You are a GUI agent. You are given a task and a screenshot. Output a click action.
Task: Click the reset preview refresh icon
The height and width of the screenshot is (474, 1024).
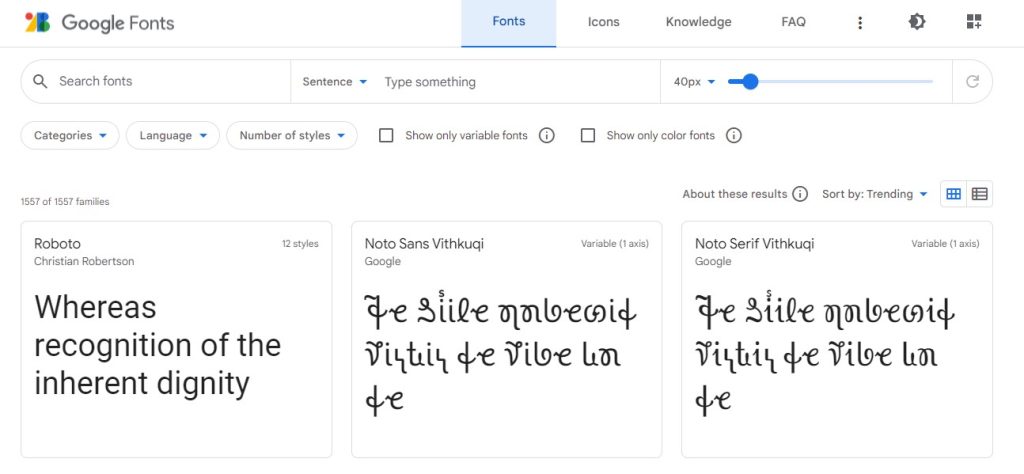pos(972,82)
